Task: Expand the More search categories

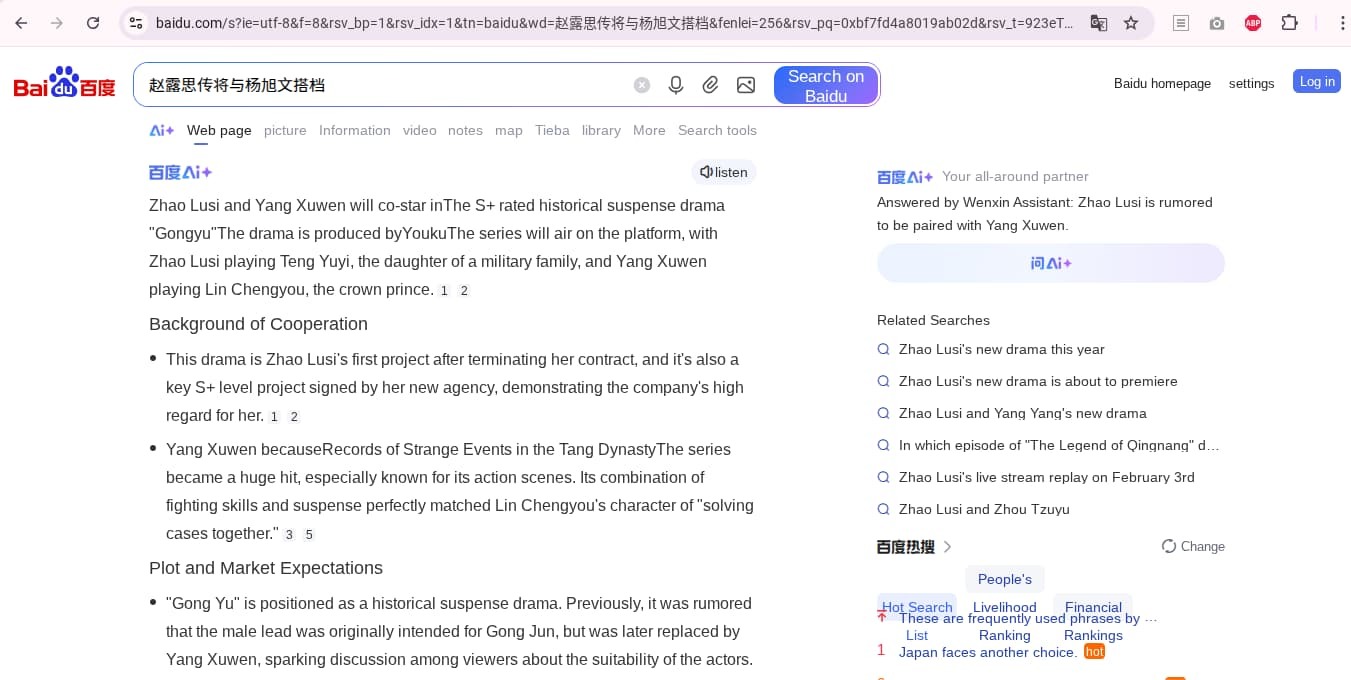Action: pyautogui.click(x=649, y=130)
